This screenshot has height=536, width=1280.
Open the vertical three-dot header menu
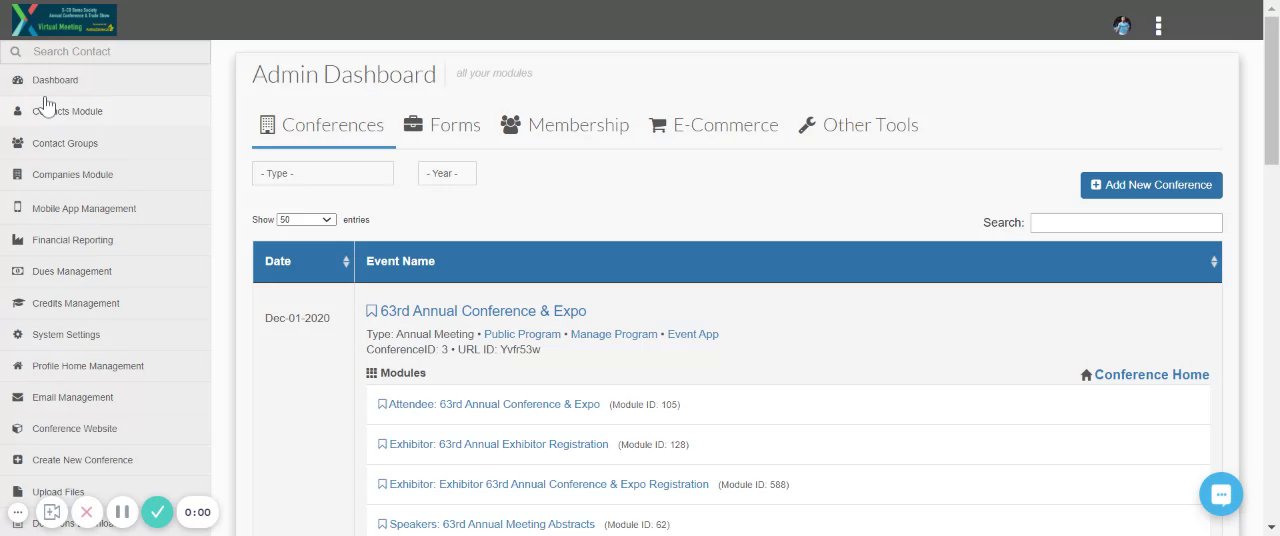point(1158,26)
